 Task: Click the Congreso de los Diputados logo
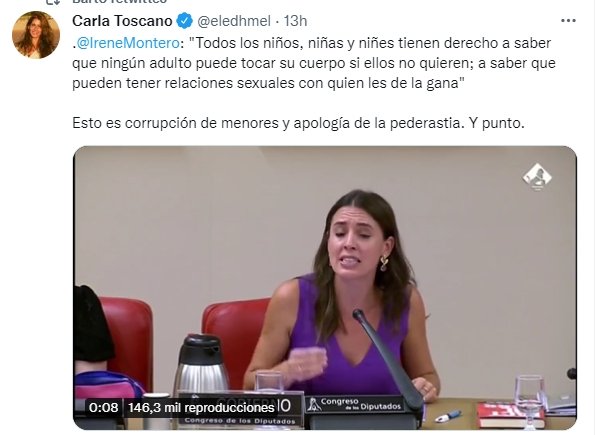tap(354, 404)
